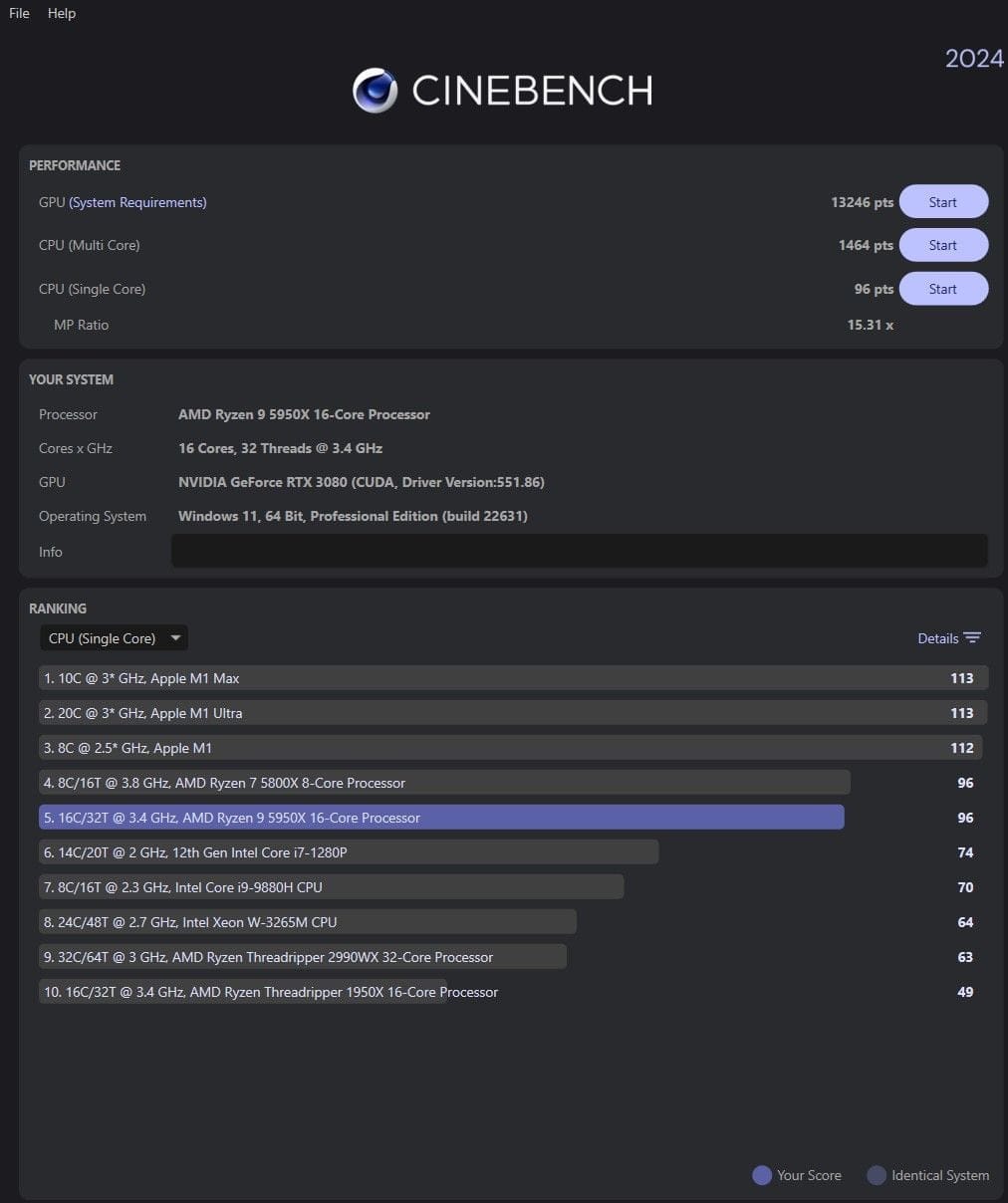Select the 8C Apple M1 ranking row

(x=510, y=748)
